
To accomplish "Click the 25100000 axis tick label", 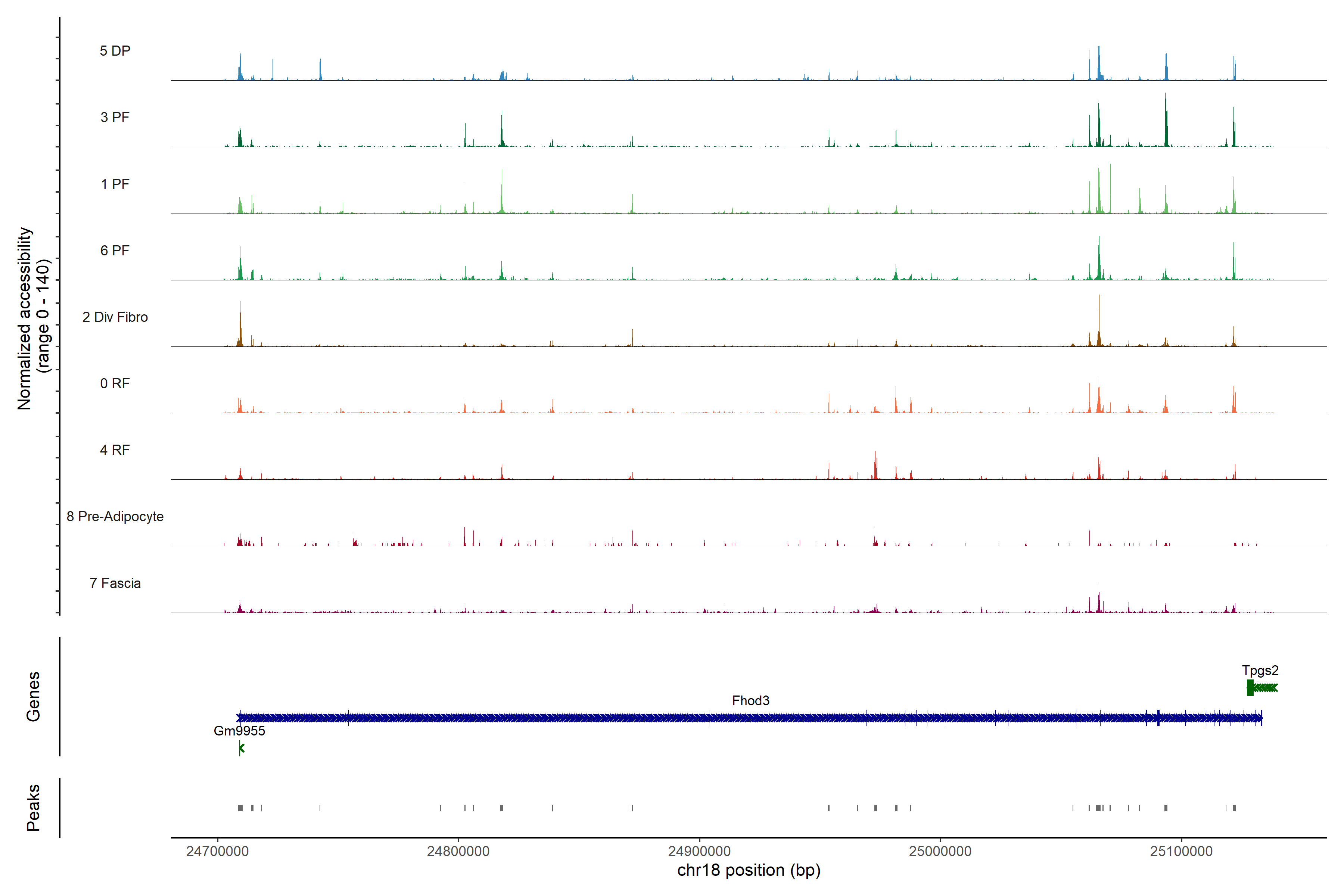I will click(x=1181, y=851).
